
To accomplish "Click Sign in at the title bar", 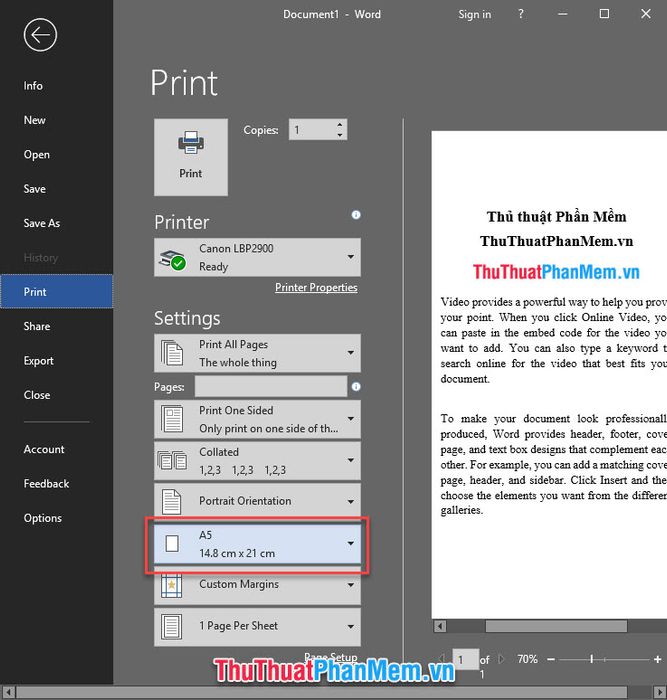I will (x=474, y=14).
